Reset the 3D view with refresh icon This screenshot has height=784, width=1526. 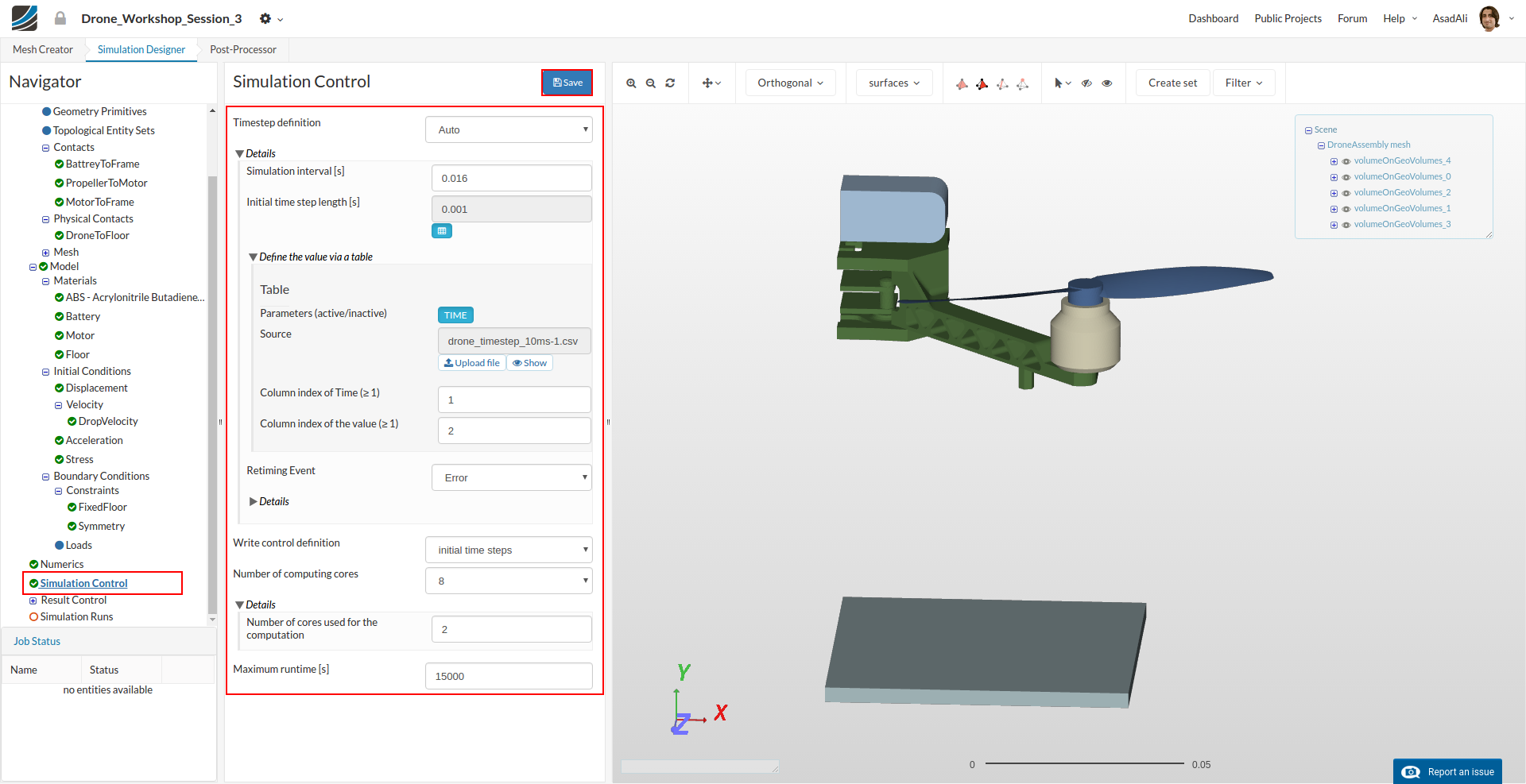tap(670, 83)
